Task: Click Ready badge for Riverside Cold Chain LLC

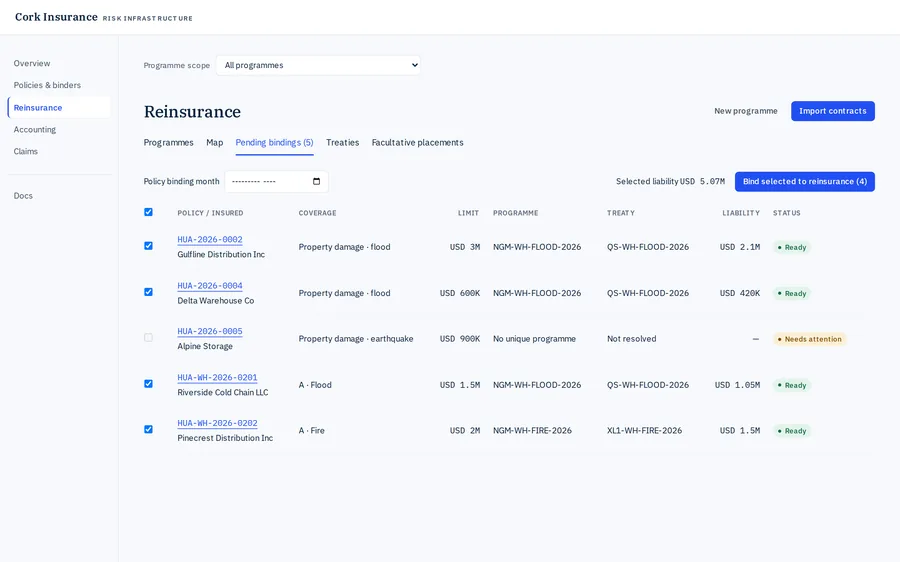Action: pyautogui.click(x=792, y=385)
